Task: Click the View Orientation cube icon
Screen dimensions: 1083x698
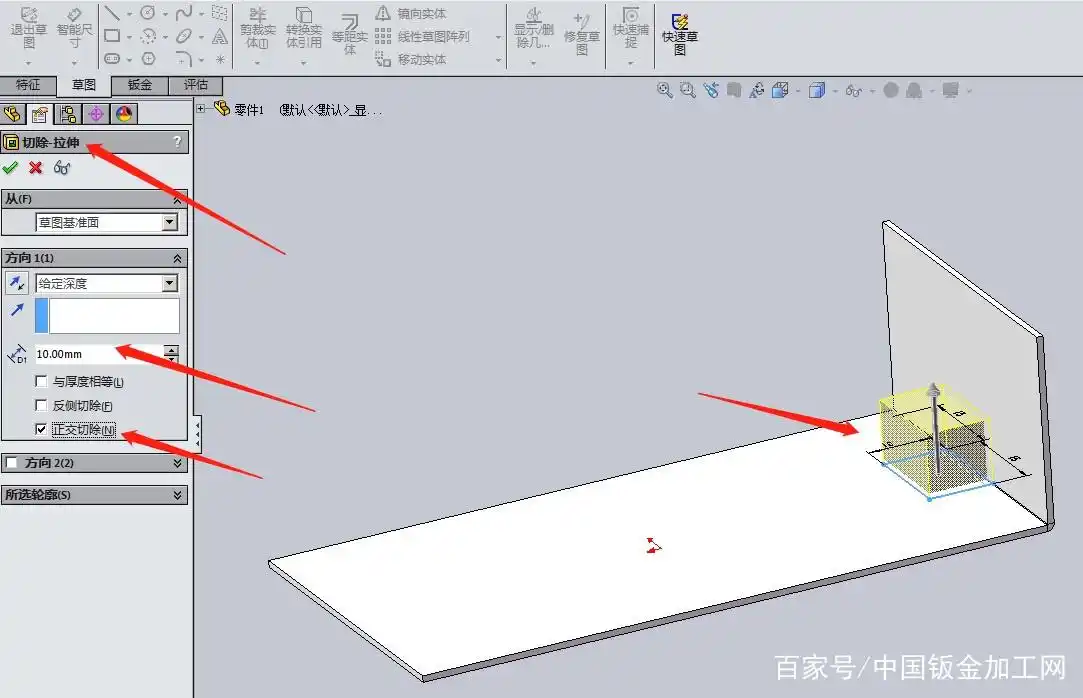Action: 780,90
